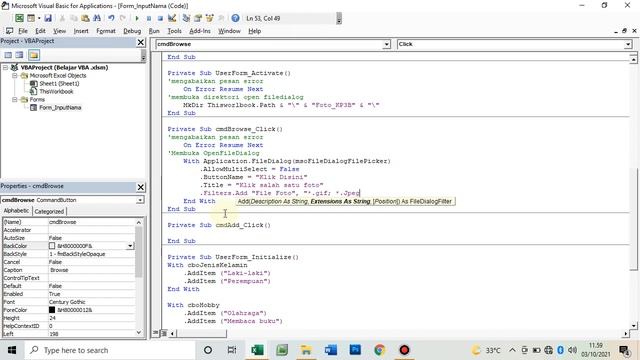The width and height of the screenshot is (640, 360).
Task: Open toolbar options overflow arrow
Action: (339, 19)
